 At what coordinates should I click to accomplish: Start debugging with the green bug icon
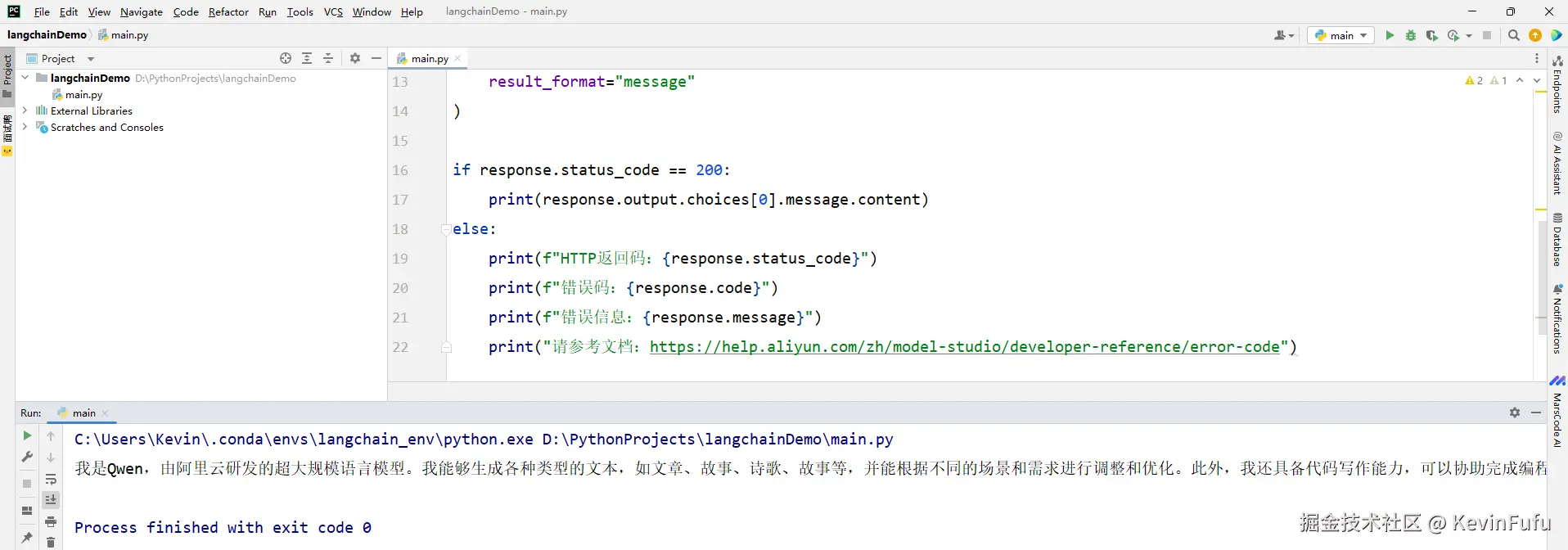pos(1410,35)
